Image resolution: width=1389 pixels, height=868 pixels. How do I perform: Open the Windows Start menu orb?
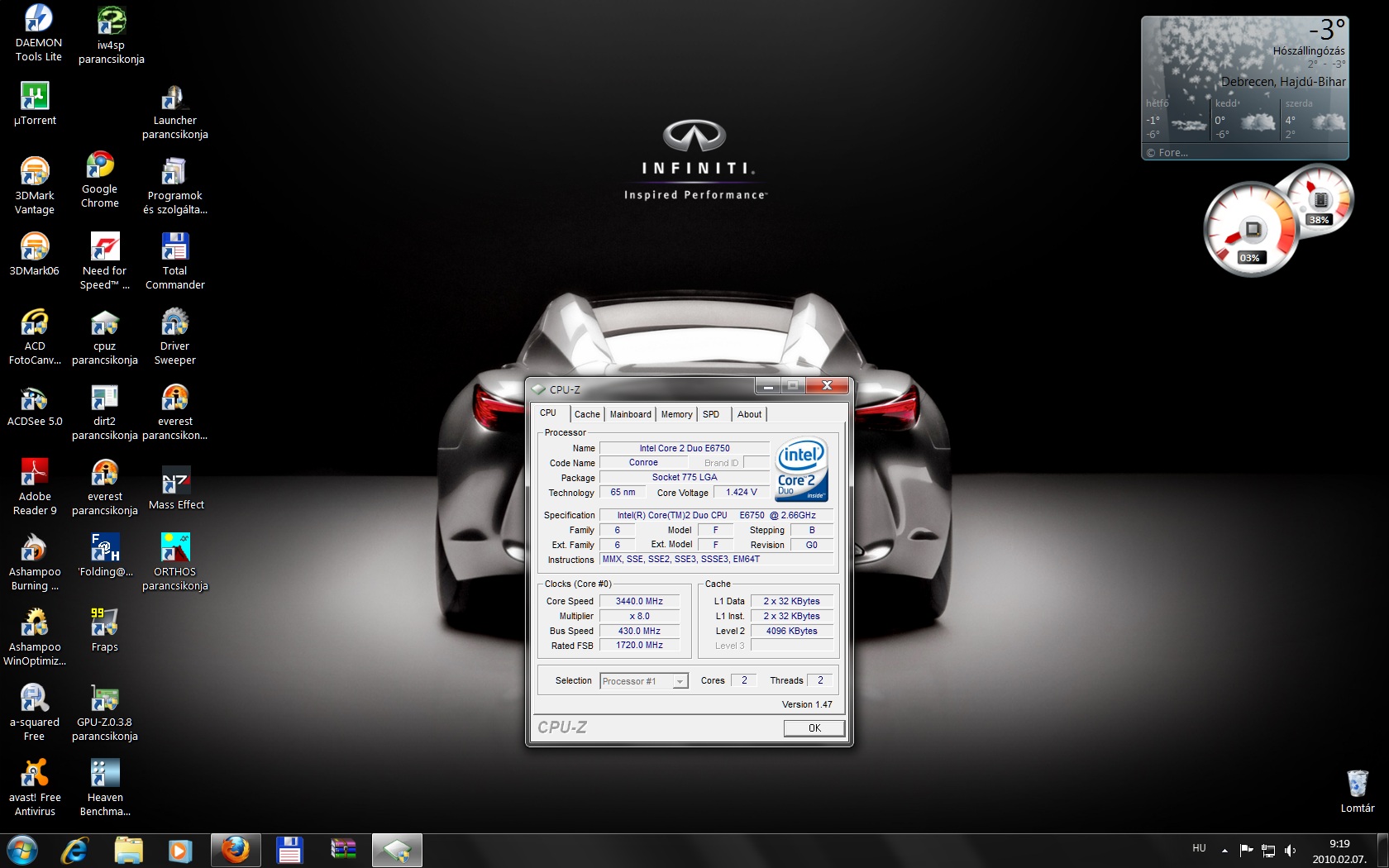point(22,851)
